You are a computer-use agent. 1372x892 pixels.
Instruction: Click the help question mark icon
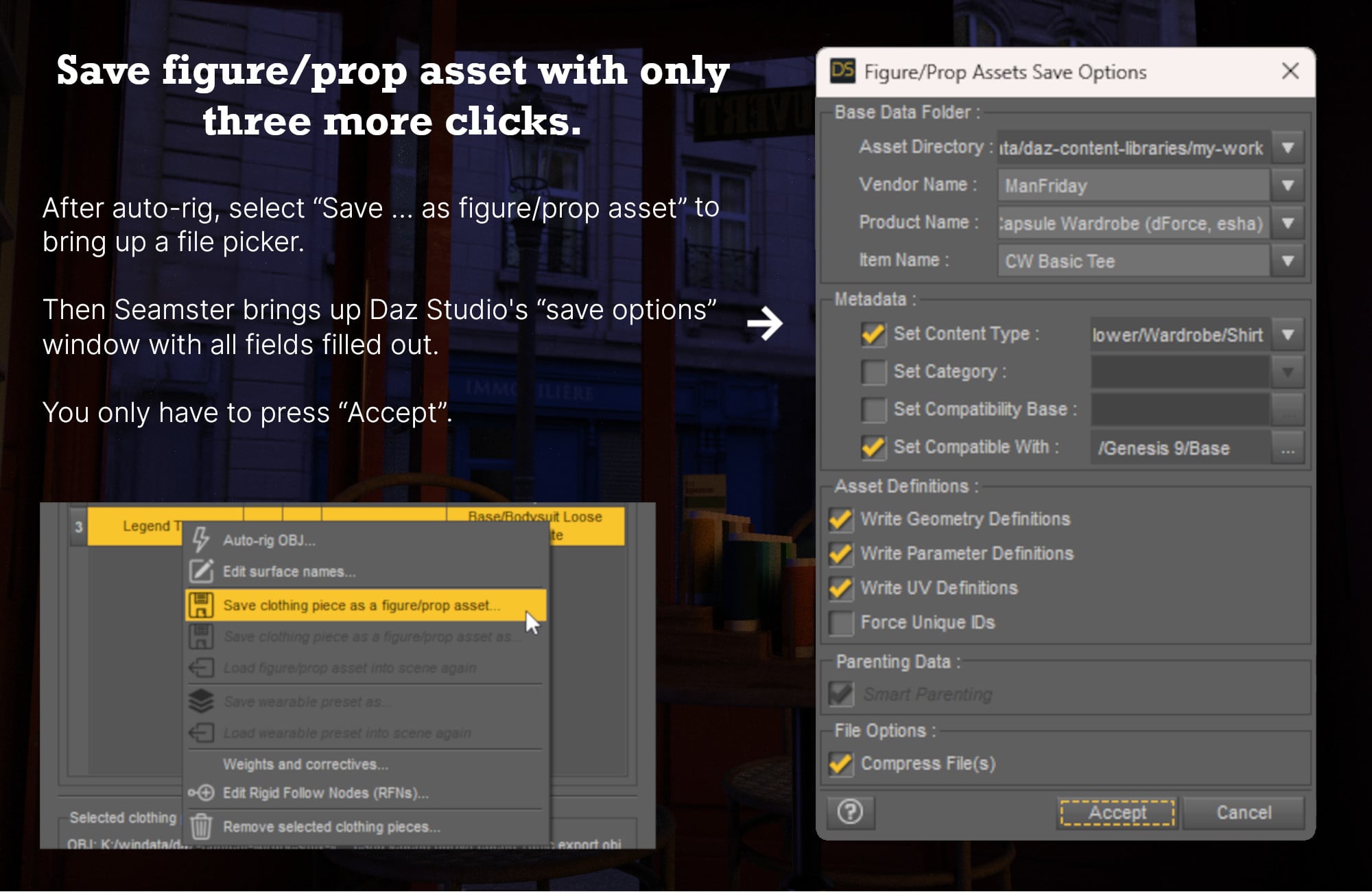[850, 812]
